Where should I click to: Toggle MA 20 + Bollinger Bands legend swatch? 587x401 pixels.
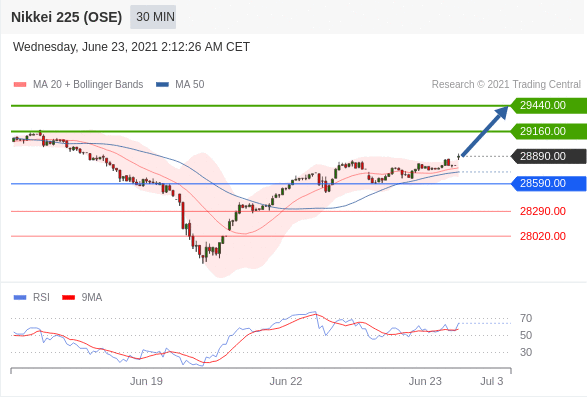coord(20,85)
